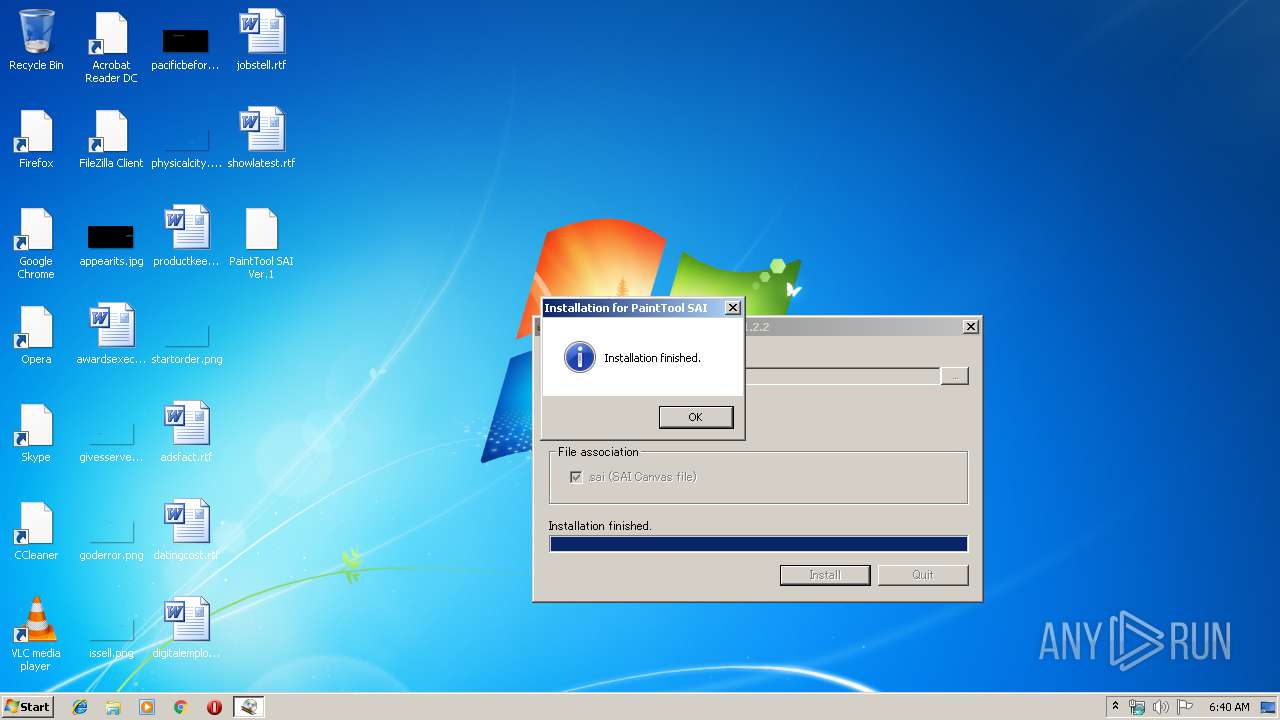
Task: Launch Internet Explorer from the taskbar
Action: point(80,706)
